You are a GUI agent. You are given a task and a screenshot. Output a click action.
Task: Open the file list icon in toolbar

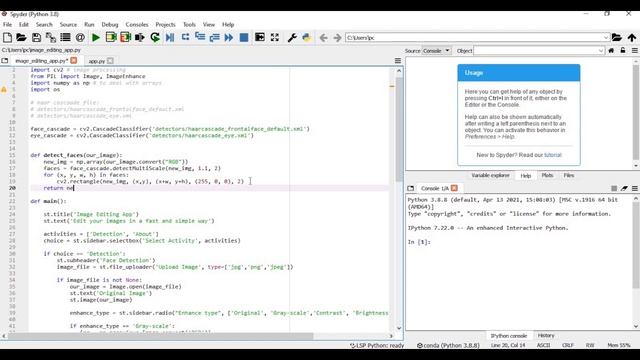click(x=65, y=38)
